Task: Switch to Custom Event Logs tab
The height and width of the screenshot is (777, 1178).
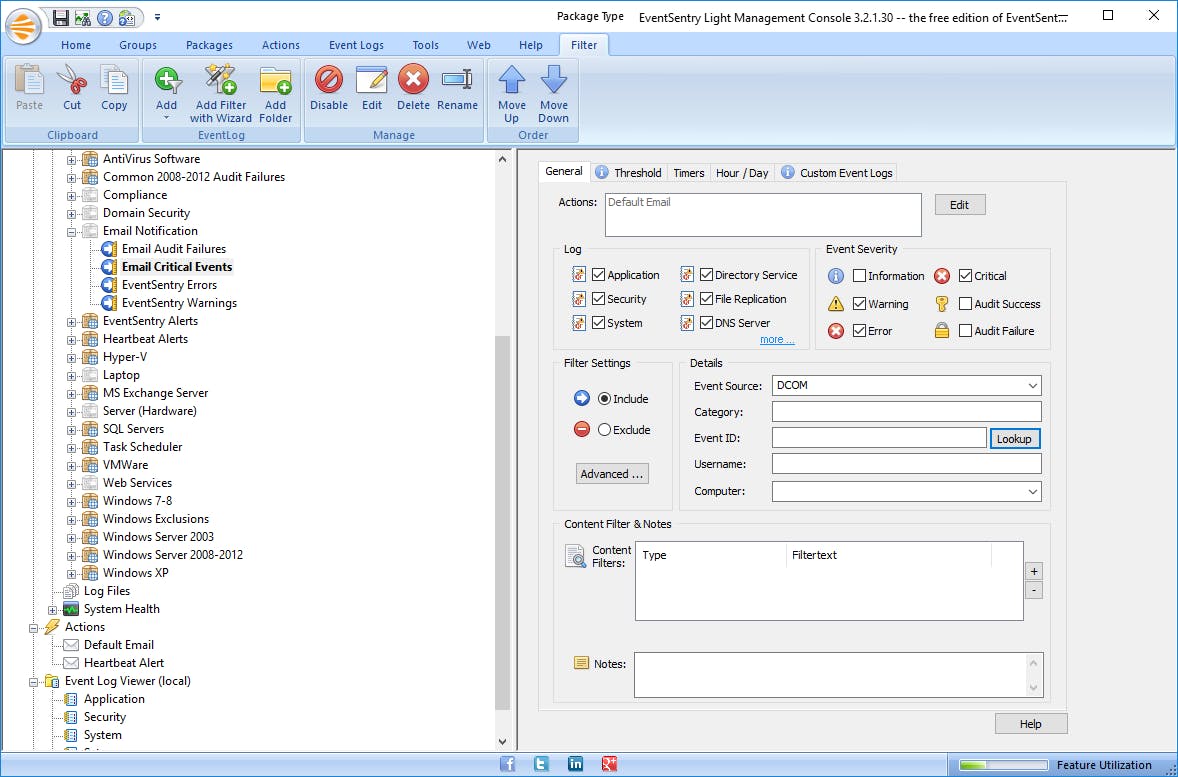Action: click(x=837, y=173)
